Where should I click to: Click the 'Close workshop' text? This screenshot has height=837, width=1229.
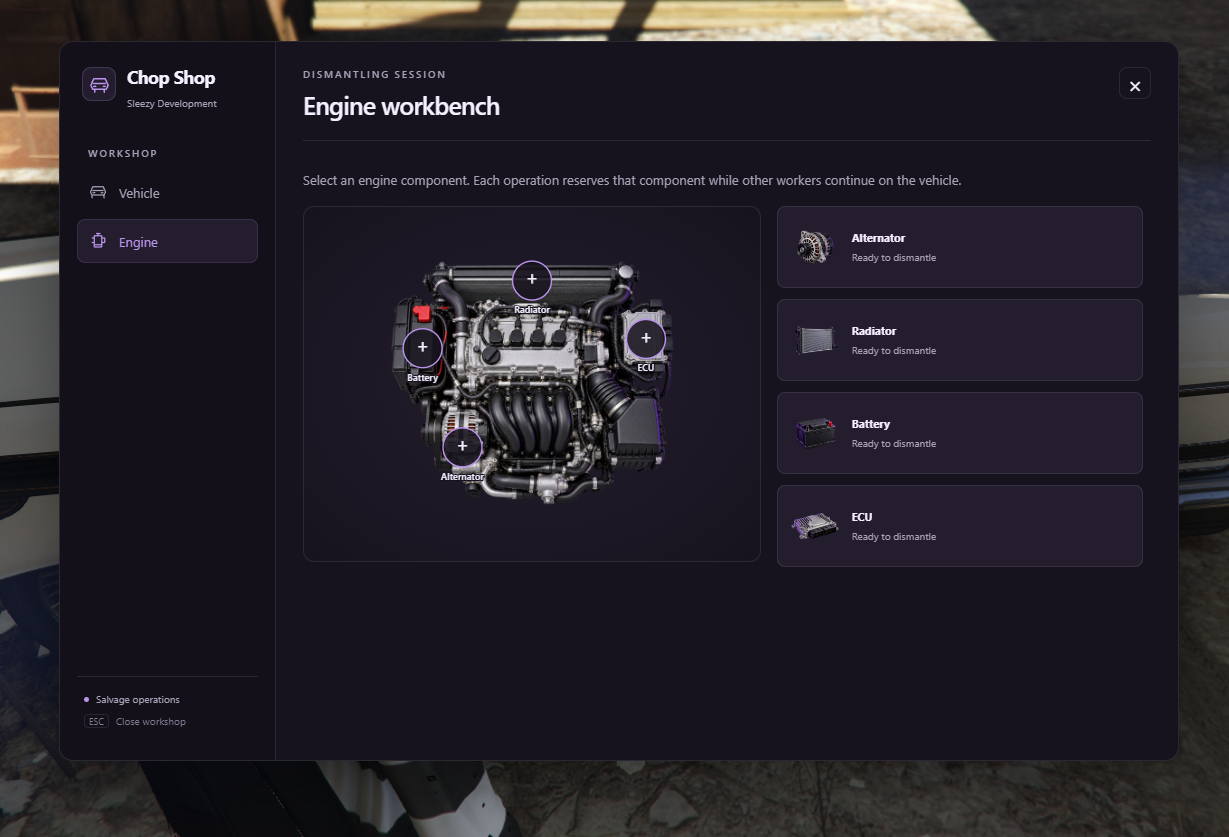[x=151, y=722]
